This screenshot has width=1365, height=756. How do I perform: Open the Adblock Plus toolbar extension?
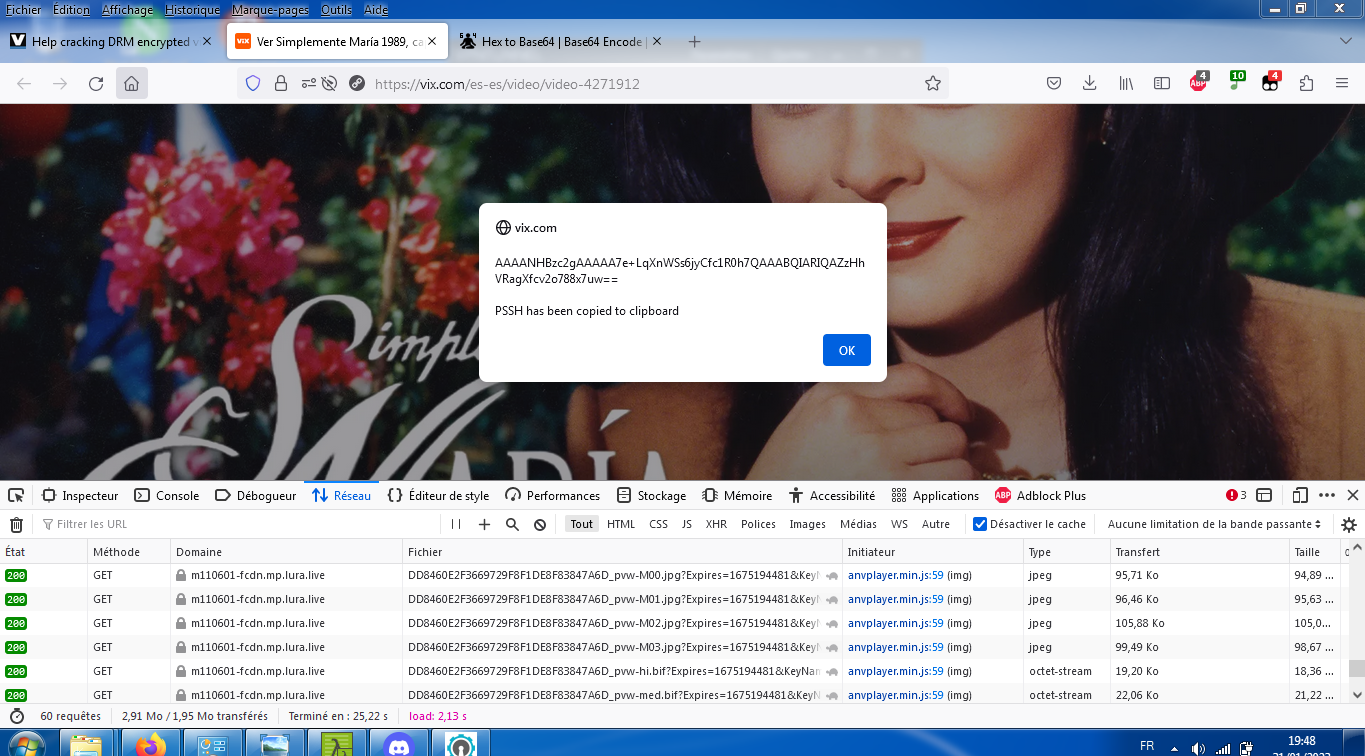1198,83
